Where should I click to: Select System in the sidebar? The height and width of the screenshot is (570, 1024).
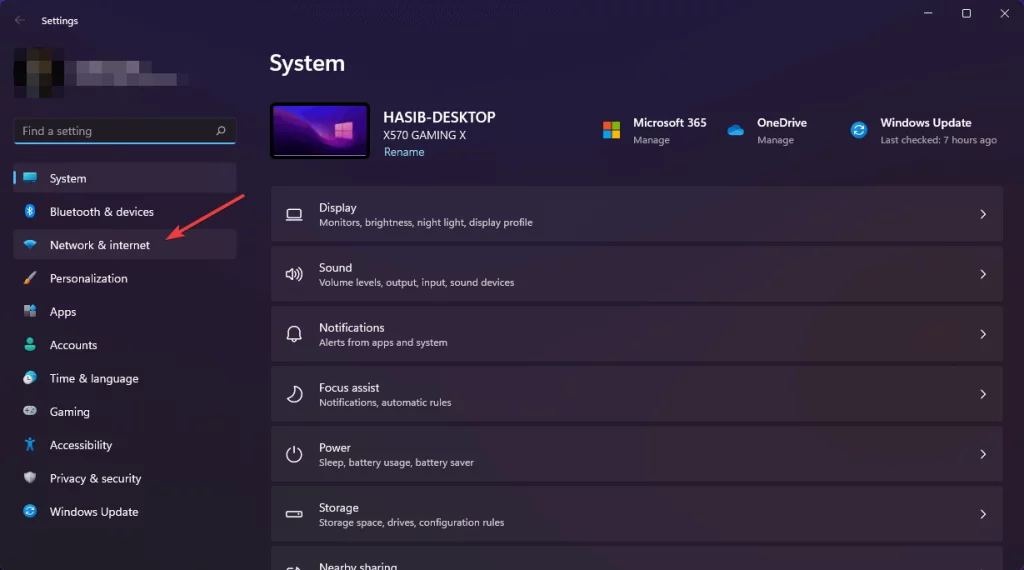pos(125,178)
